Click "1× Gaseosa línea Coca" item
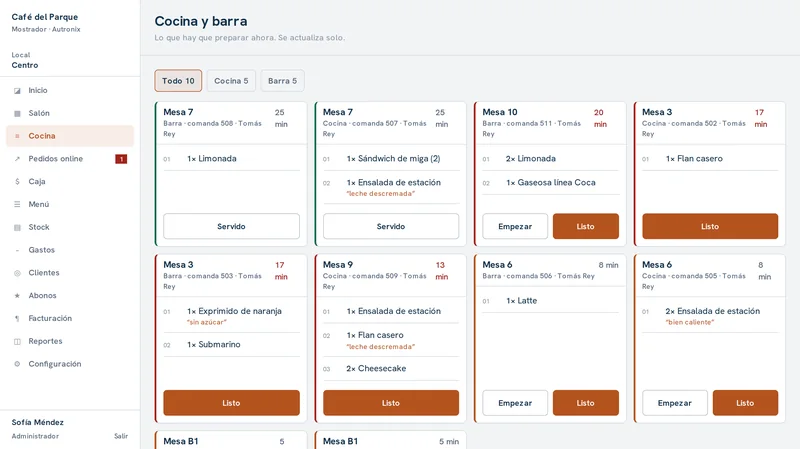800x449 pixels. click(551, 183)
